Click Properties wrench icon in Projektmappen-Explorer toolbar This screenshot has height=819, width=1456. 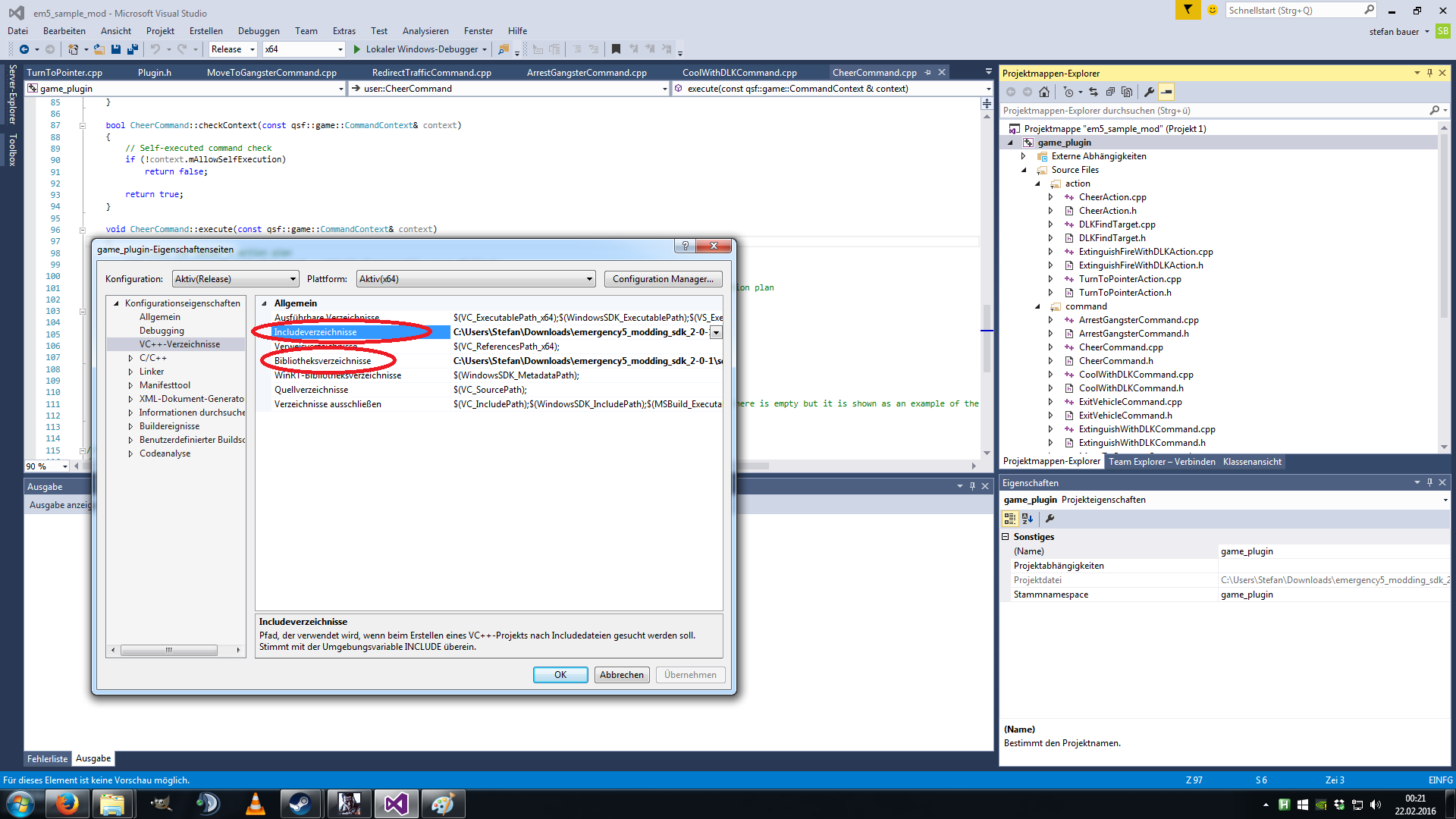click(1150, 92)
